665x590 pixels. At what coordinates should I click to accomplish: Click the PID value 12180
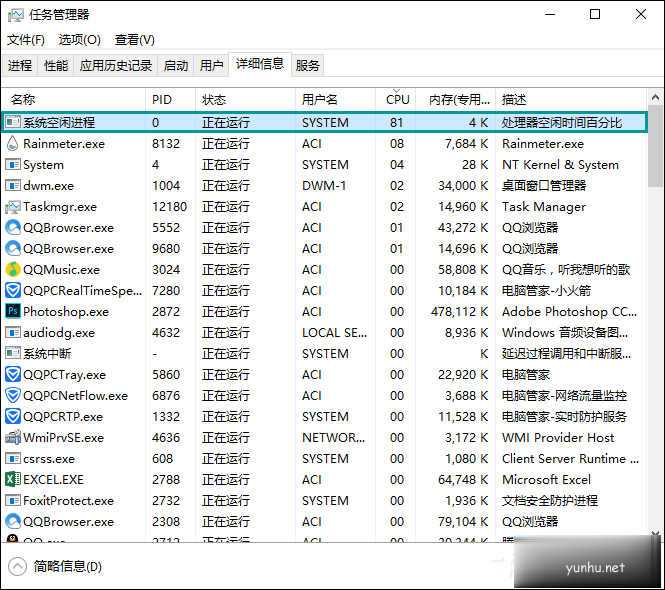[169, 207]
